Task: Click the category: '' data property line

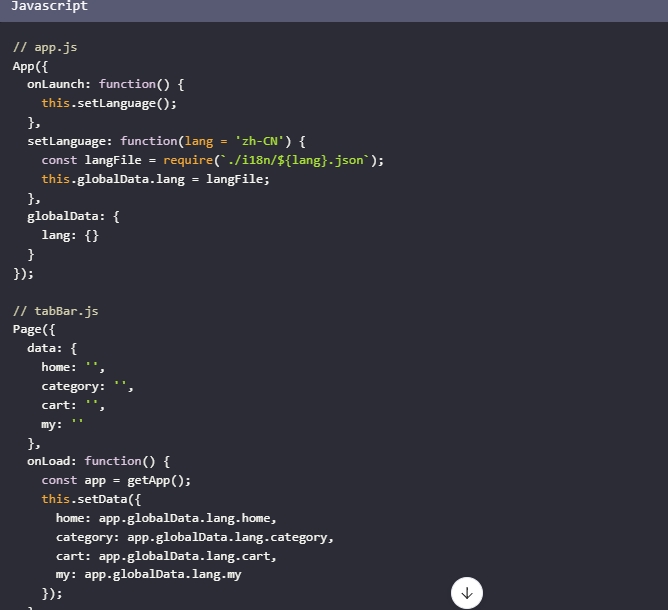Action: coord(87,386)
